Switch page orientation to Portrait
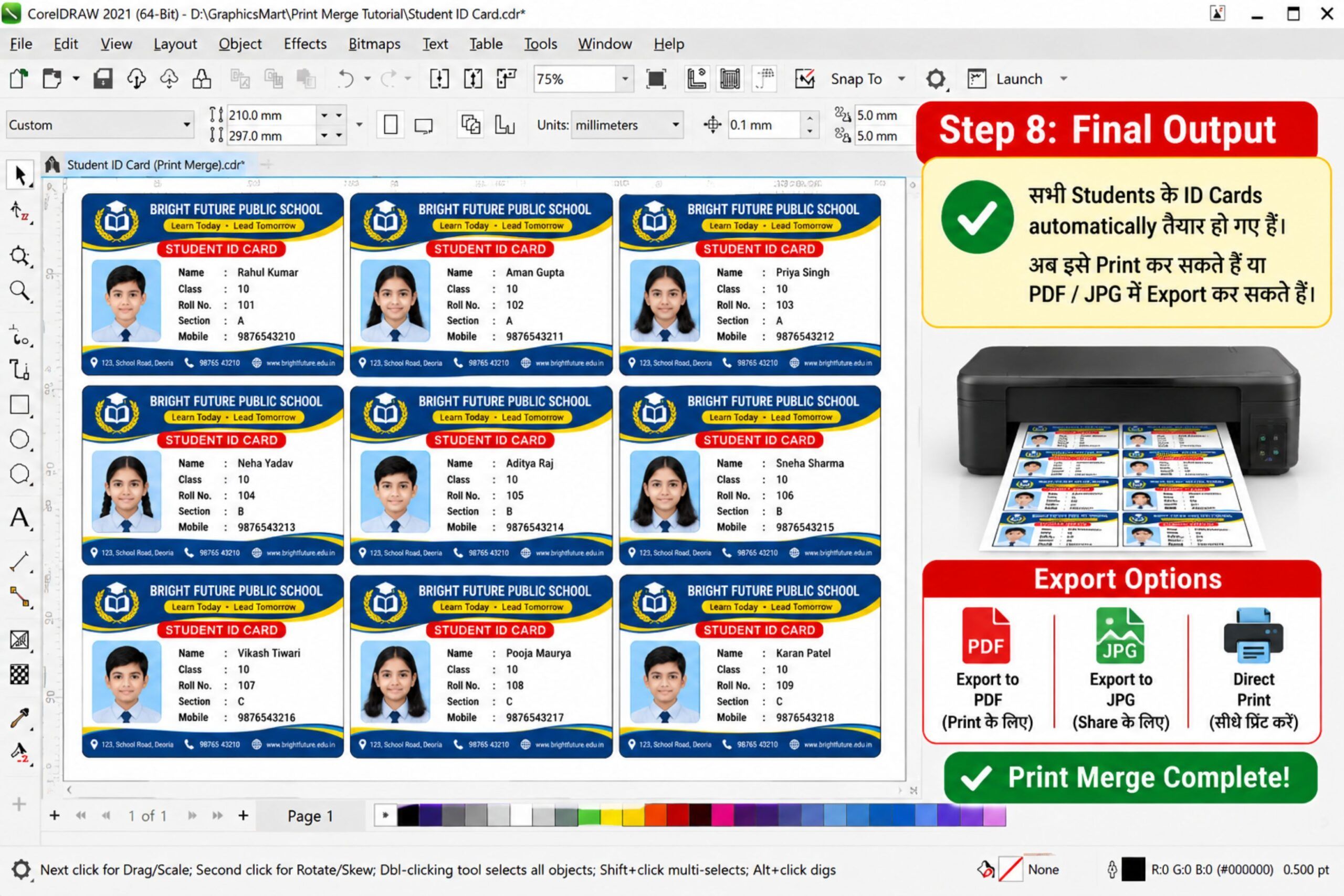 [x=391, y=124]
